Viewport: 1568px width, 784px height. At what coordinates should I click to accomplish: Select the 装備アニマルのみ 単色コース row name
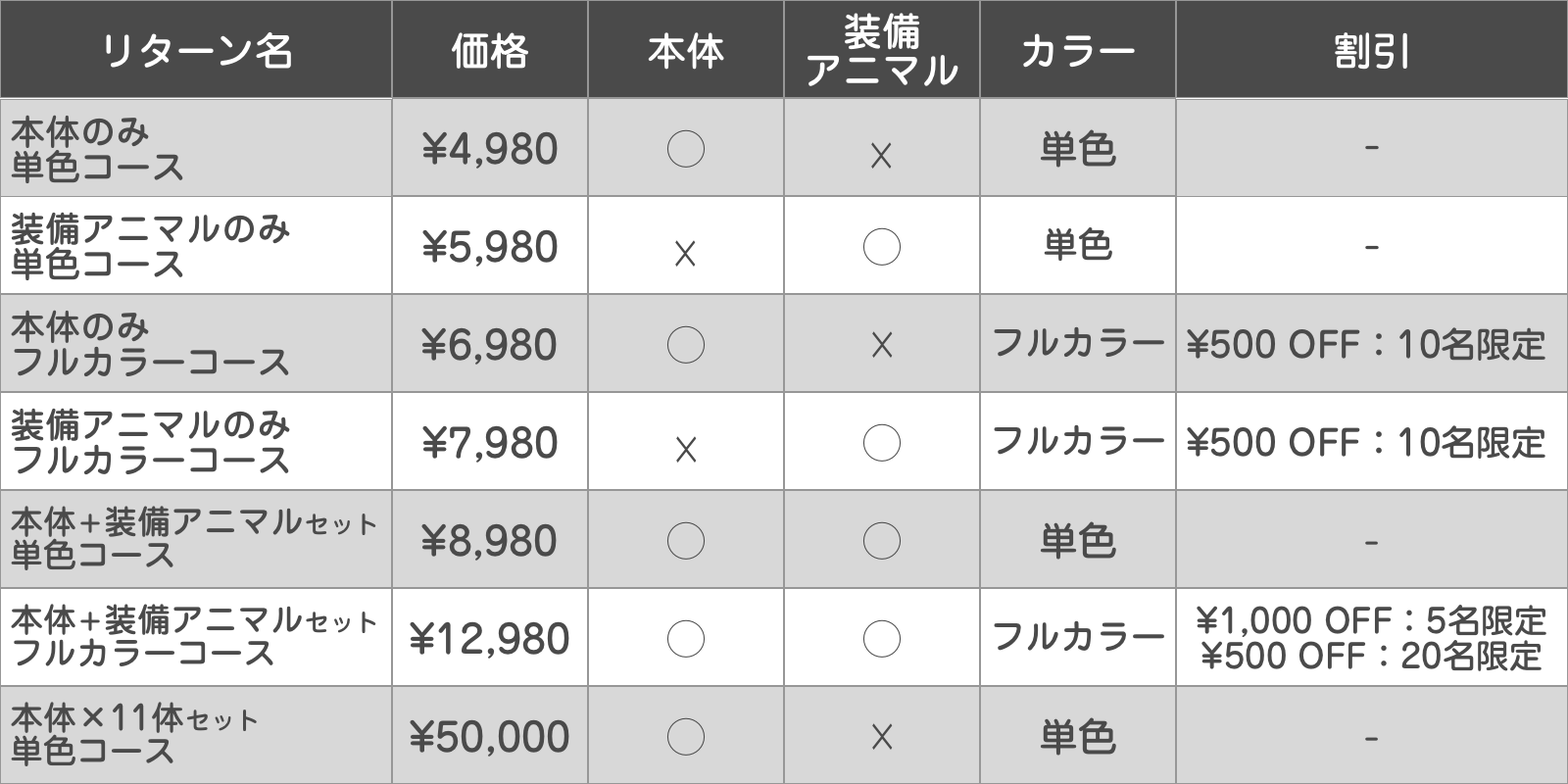(x=150, y=246)
